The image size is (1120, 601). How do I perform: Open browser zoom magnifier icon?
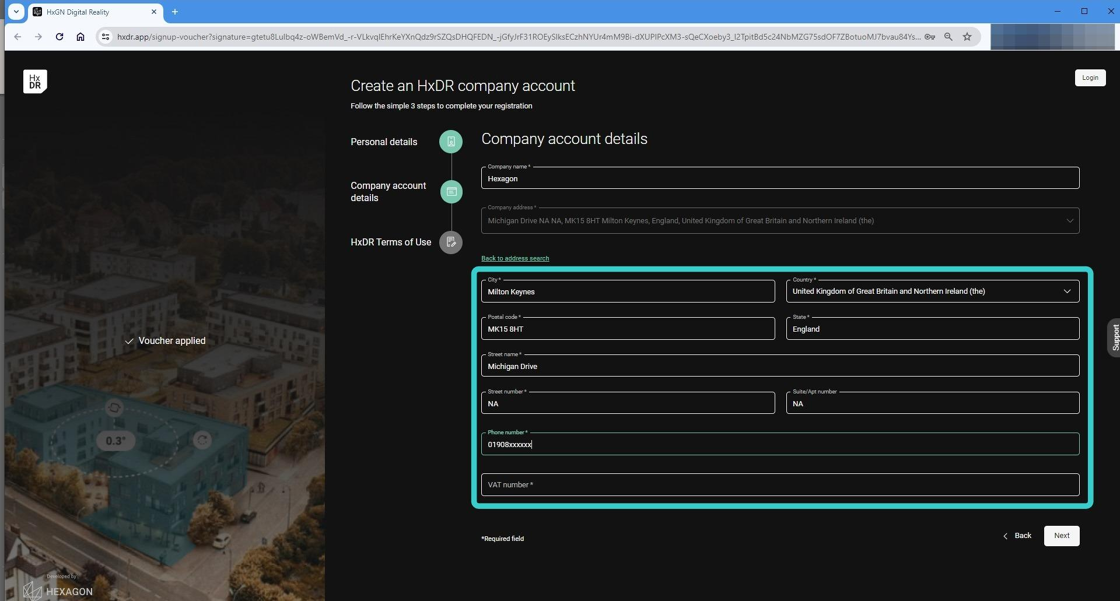point(948,37)
